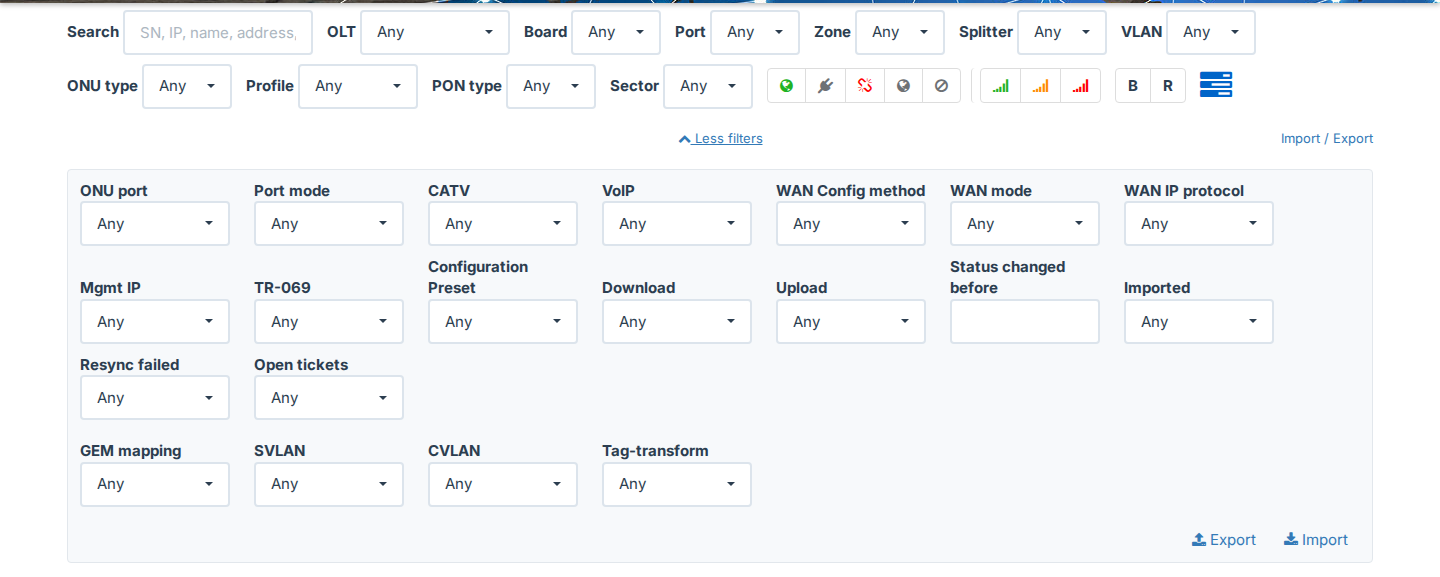
Task: Expand the GEM mapping dropdown
Action: pos(155,484)
